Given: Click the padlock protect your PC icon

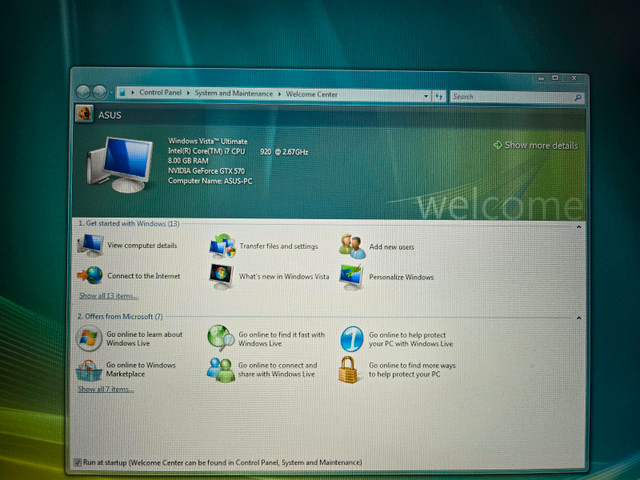Looking at the screenshot, I should pyautogui.click(x=348, y=370).
